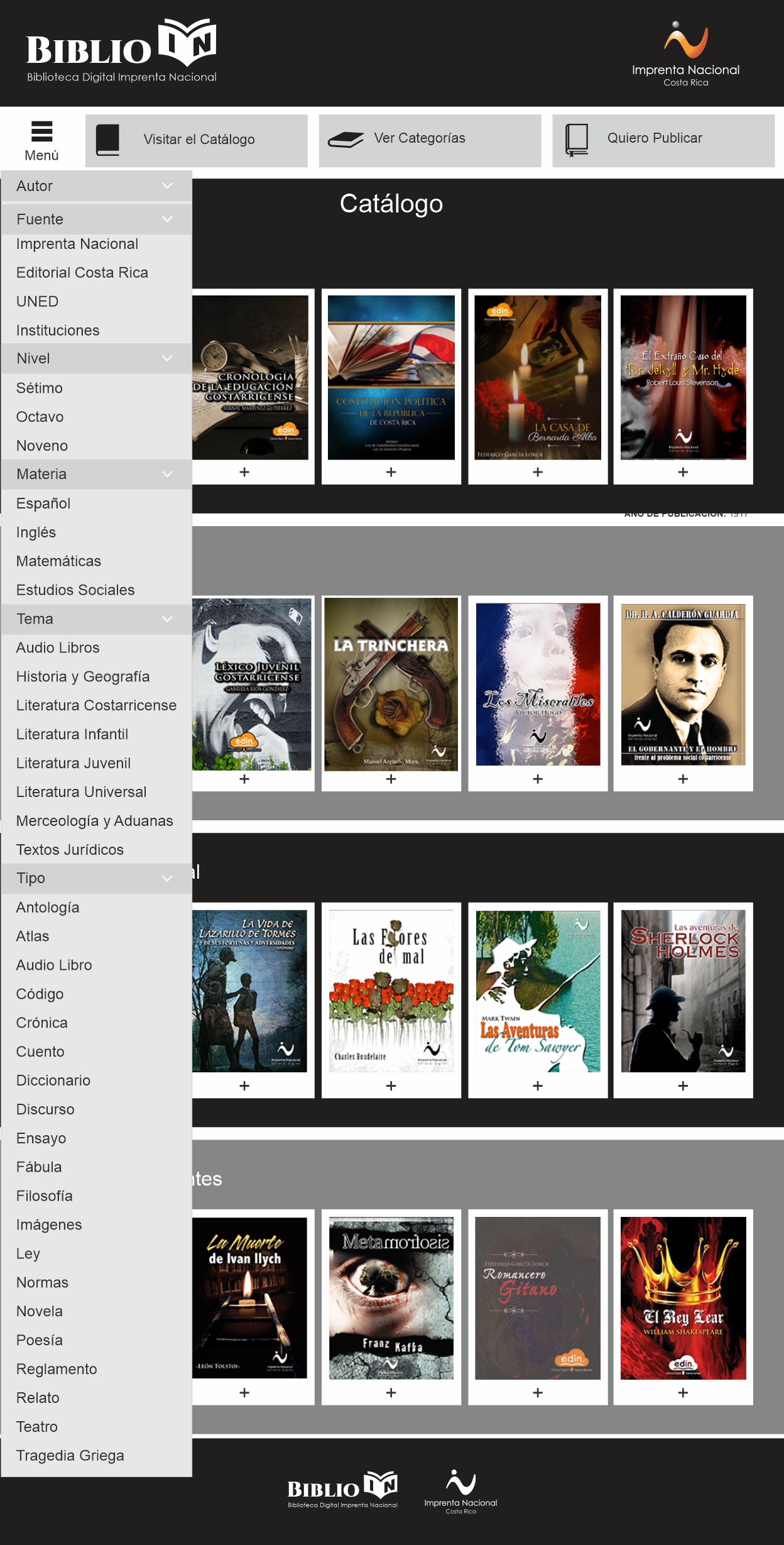Open Ver Categorías button
The width and height of the screenshot is (784, 1545).
430,141
